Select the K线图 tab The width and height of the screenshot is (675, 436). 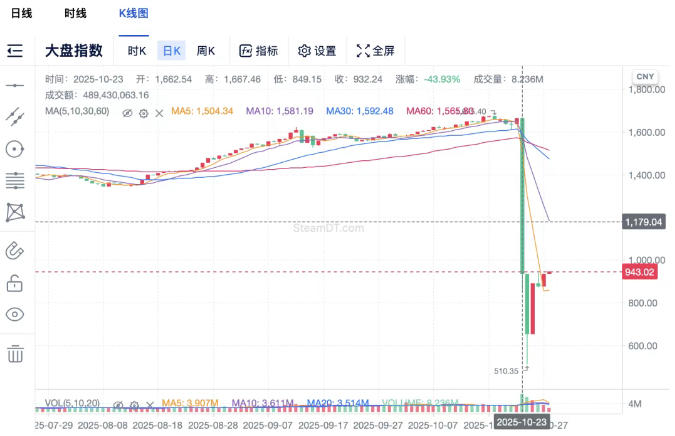pyautogui.click(x=134, y=13)
